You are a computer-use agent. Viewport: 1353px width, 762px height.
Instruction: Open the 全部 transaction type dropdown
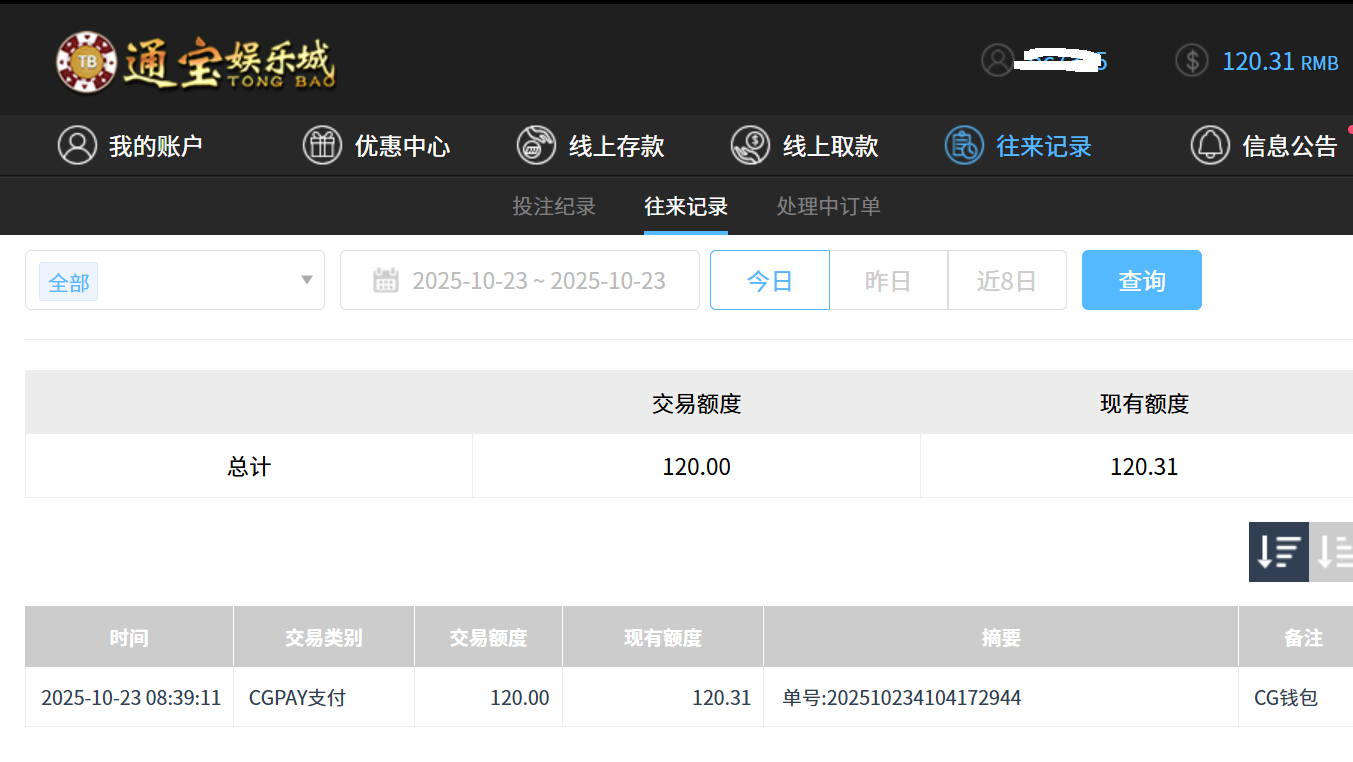(175, 280)
